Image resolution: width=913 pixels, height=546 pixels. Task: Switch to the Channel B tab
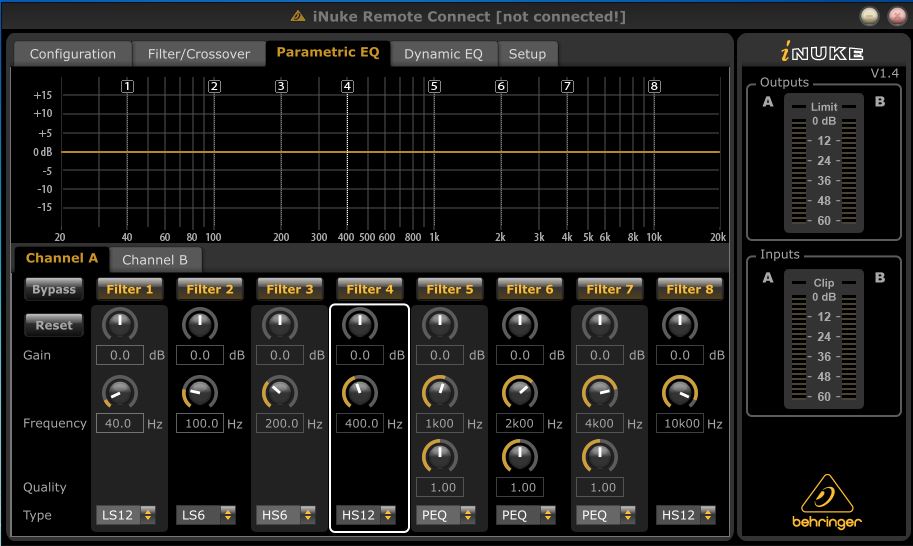pos(155,260)
